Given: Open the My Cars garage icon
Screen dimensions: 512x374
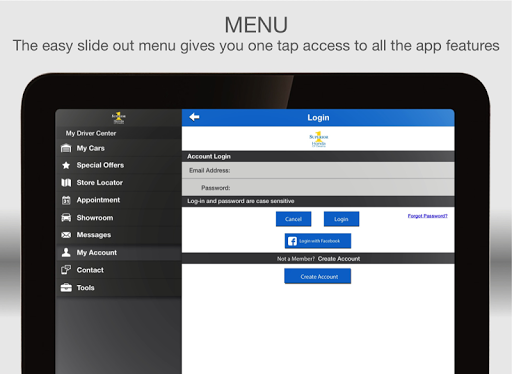Looking at the screenshot, I should 66,148.
